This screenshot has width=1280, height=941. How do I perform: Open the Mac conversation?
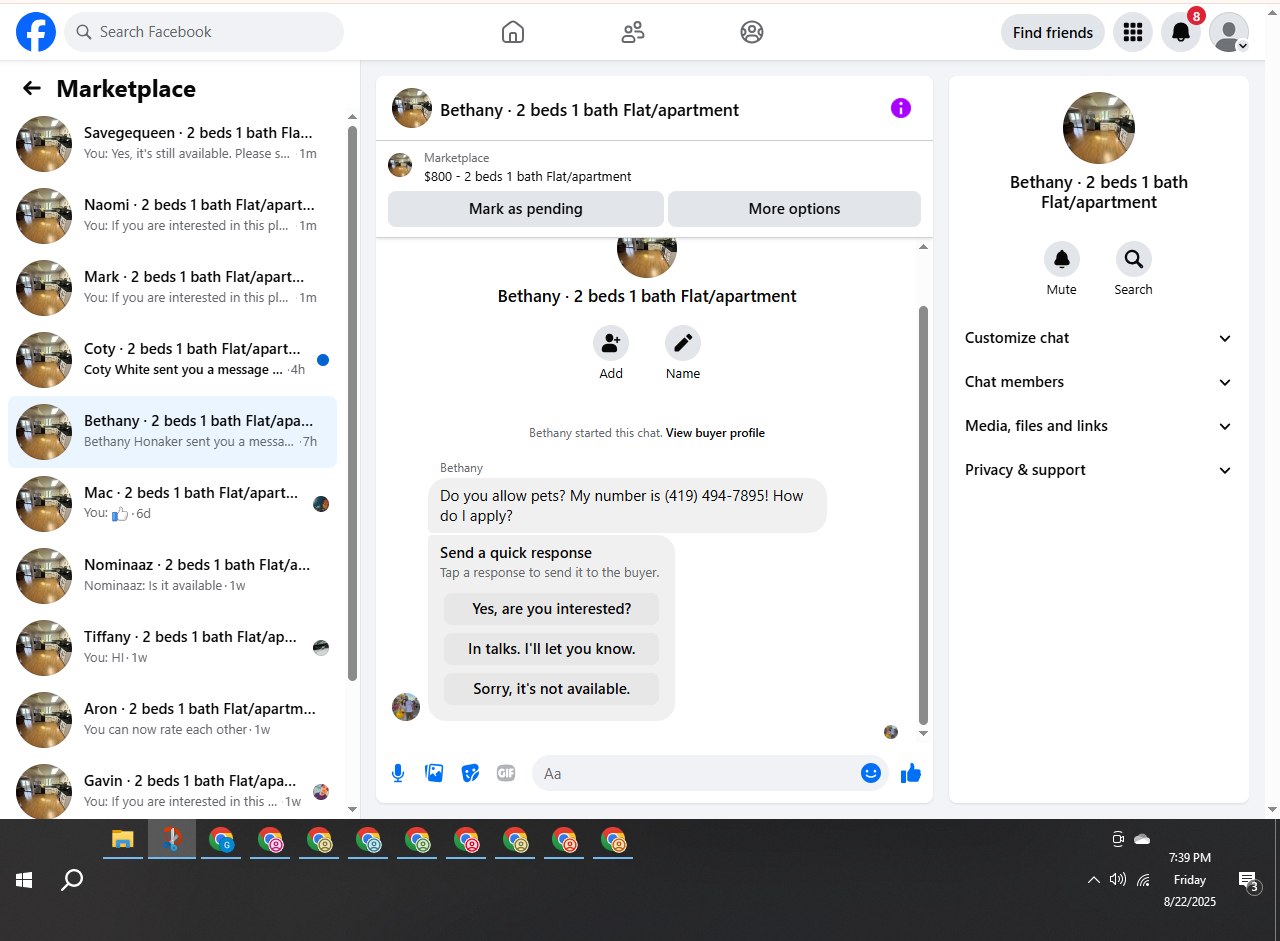tap(172, 504)
